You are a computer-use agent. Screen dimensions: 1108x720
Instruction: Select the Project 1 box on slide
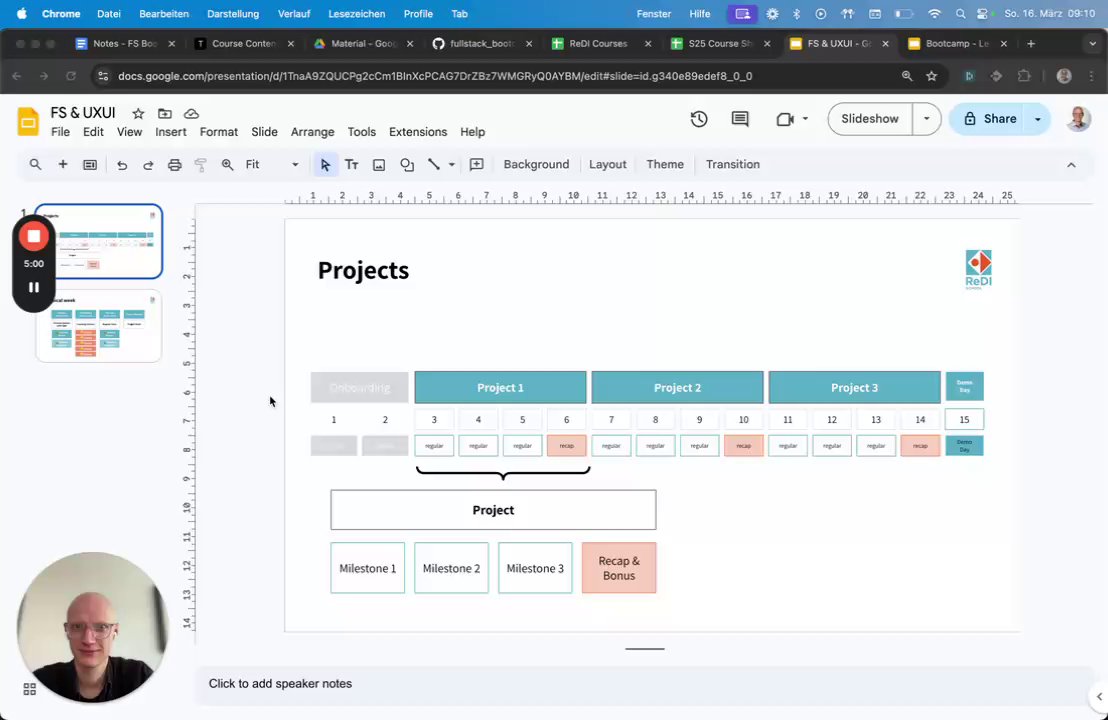pyautogui.click(x=500, y=387)
